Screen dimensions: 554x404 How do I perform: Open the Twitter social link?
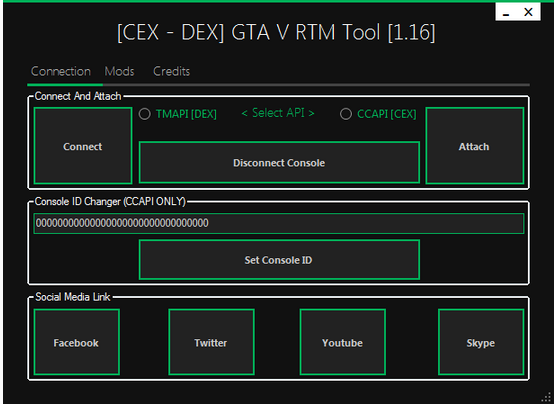[x=211, y=342]
